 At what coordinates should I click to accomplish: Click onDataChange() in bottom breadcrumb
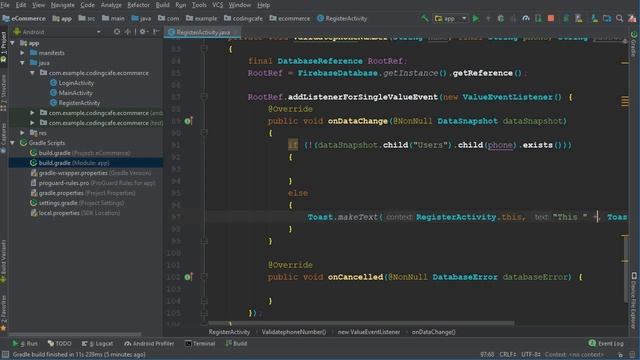coord(433,332)
